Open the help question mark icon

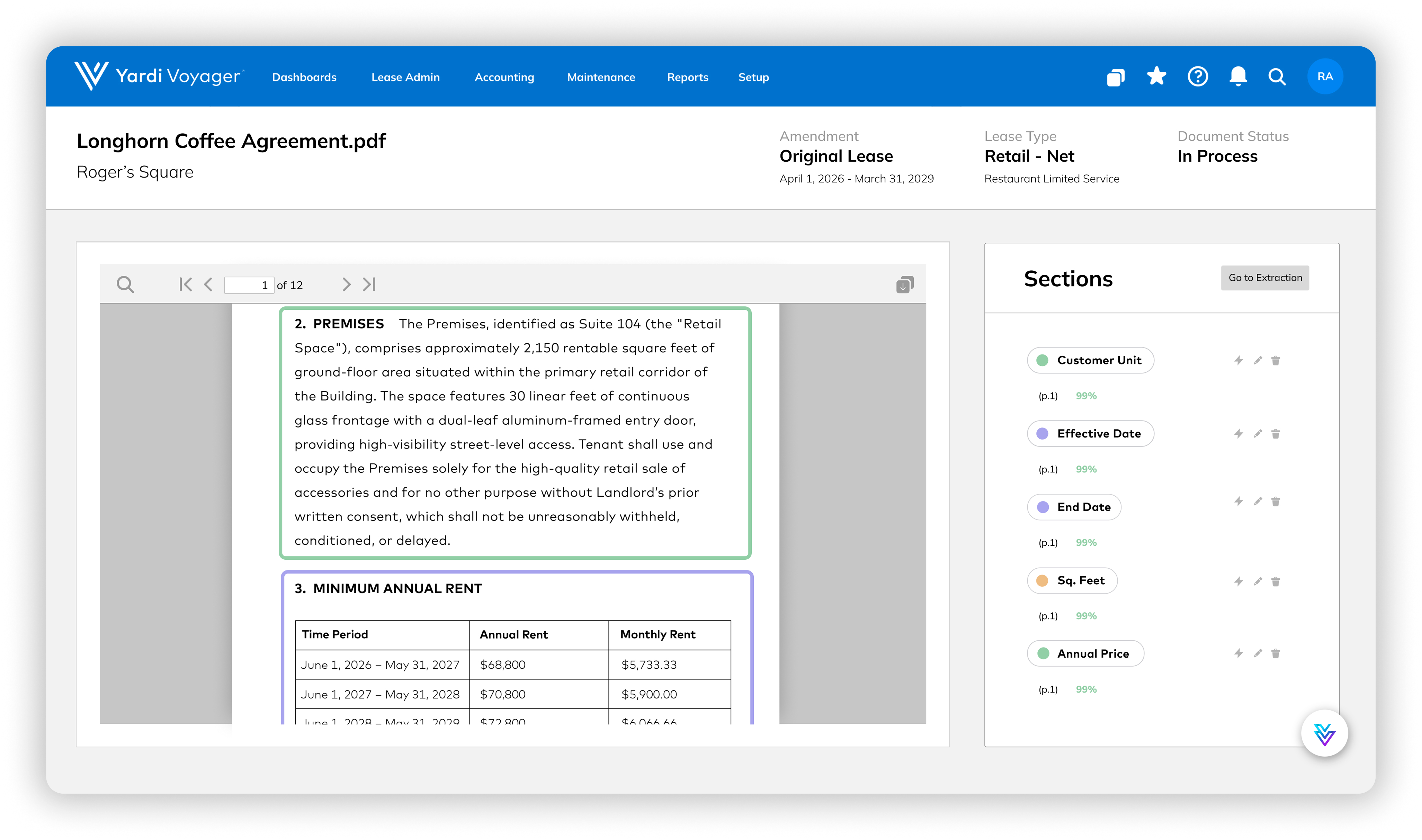point(1197,76)
